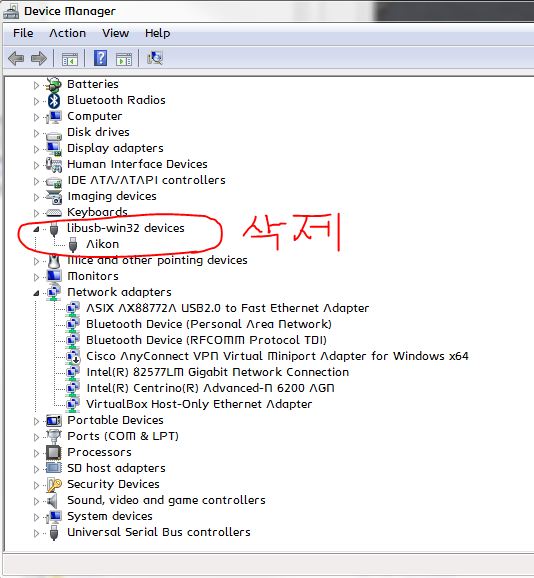Select the Human Interface Devices label

click(x=137, y=164)
